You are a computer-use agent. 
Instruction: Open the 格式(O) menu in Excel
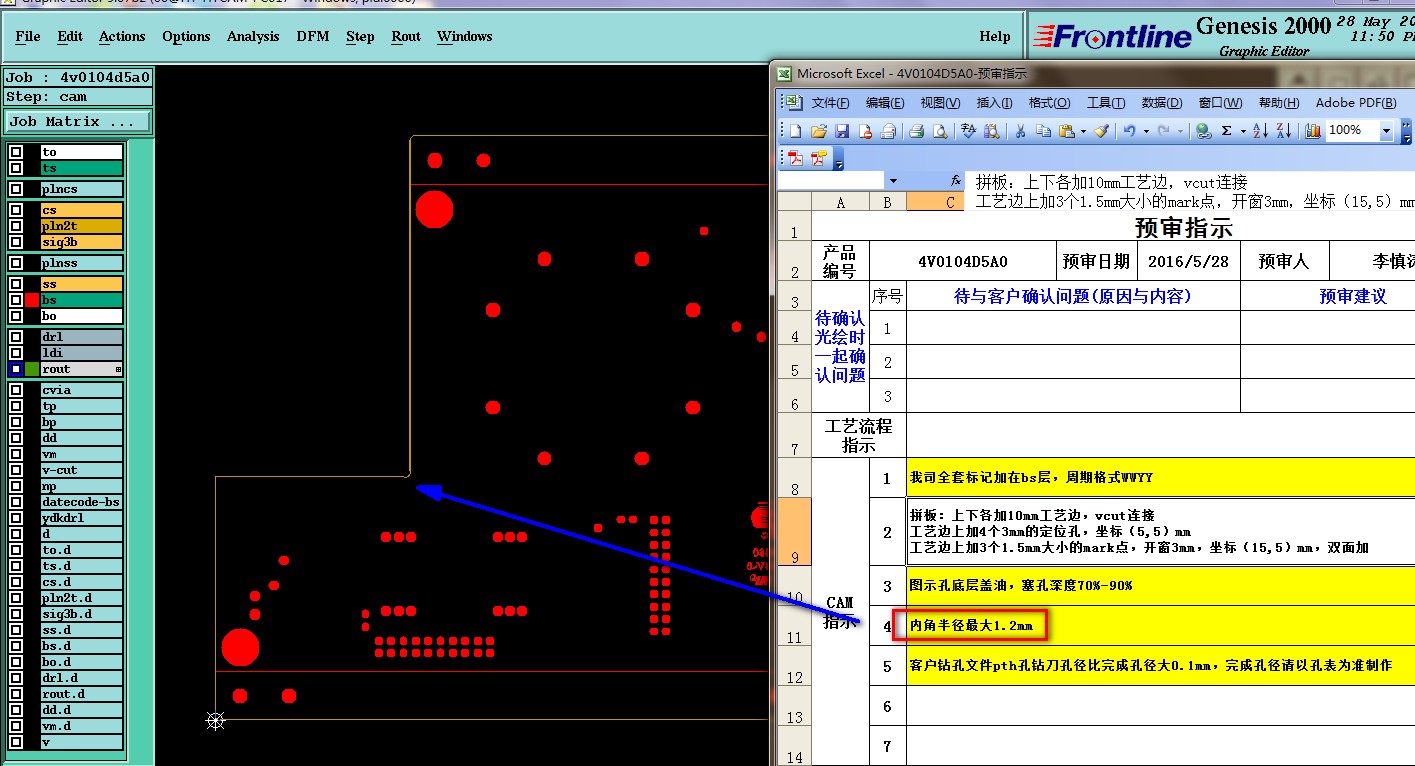pyautogui.click(x=1049, y=103)
